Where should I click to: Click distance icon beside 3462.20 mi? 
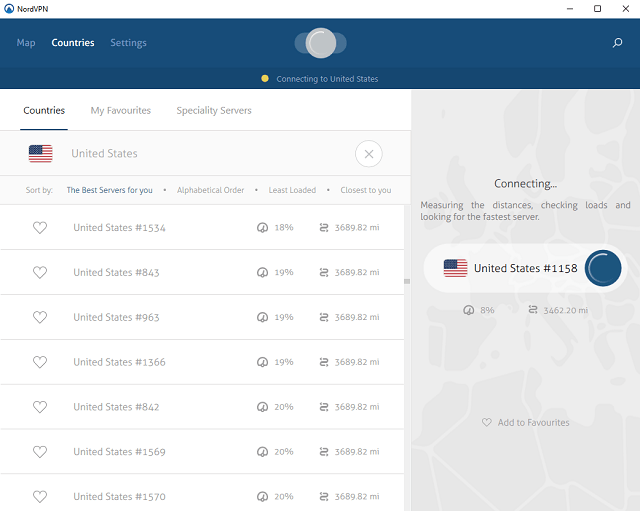point(533,310)
